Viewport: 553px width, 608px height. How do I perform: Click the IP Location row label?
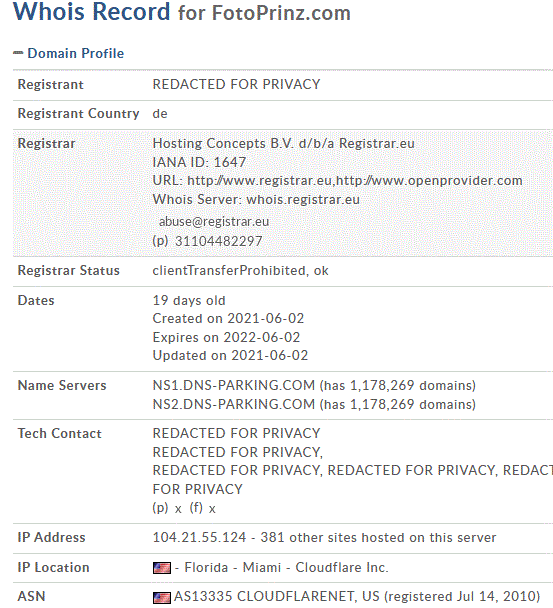point(54,568)
